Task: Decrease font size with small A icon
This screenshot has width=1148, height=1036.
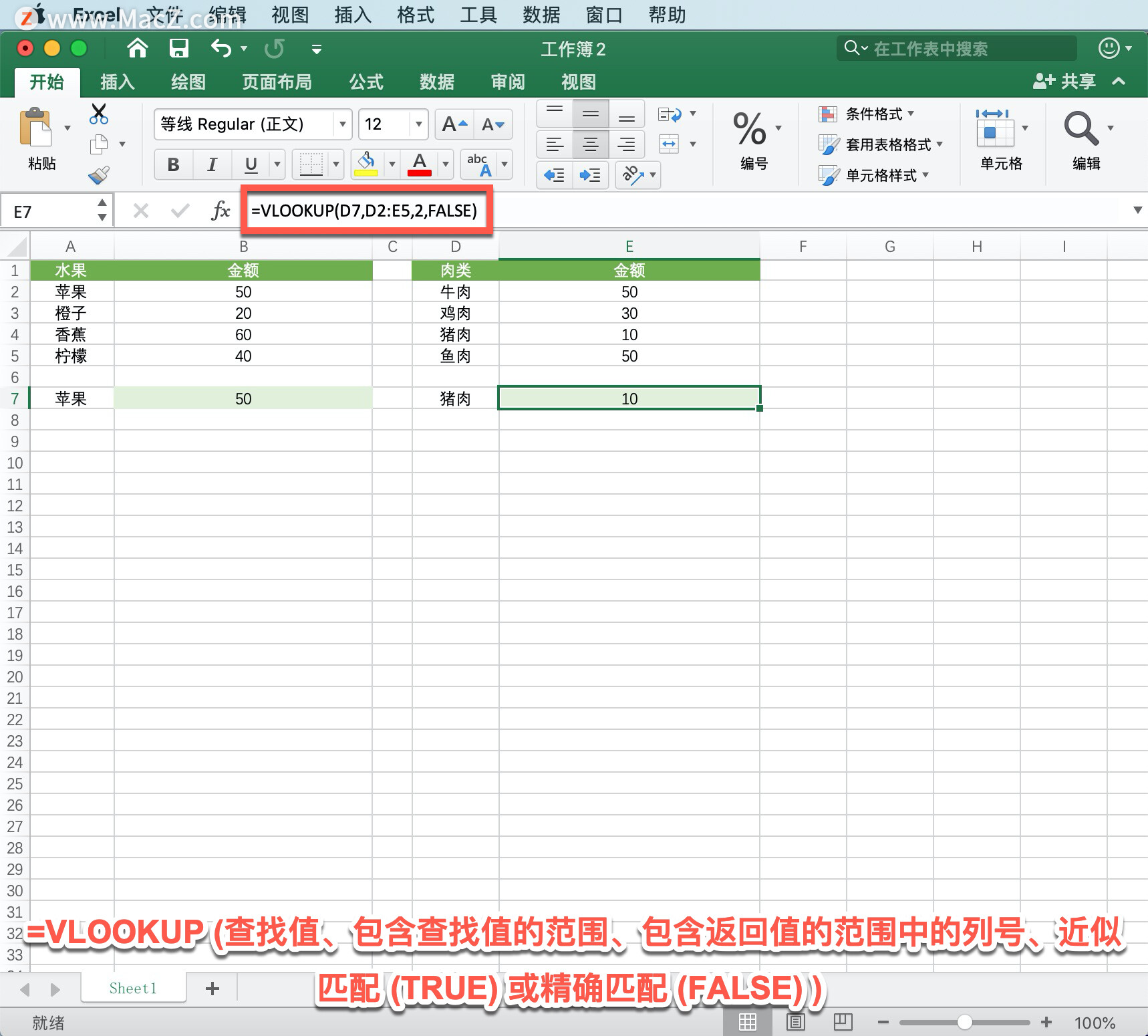Action: (x=493, y=124)
